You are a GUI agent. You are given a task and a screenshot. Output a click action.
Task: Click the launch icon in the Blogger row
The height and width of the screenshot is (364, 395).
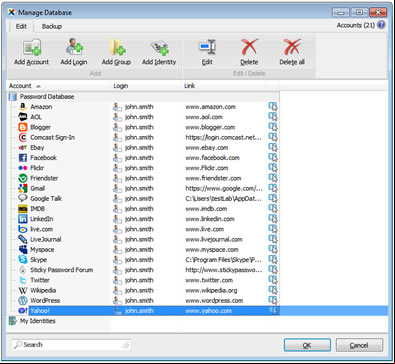pyautogui.click(x=273, y=127)
